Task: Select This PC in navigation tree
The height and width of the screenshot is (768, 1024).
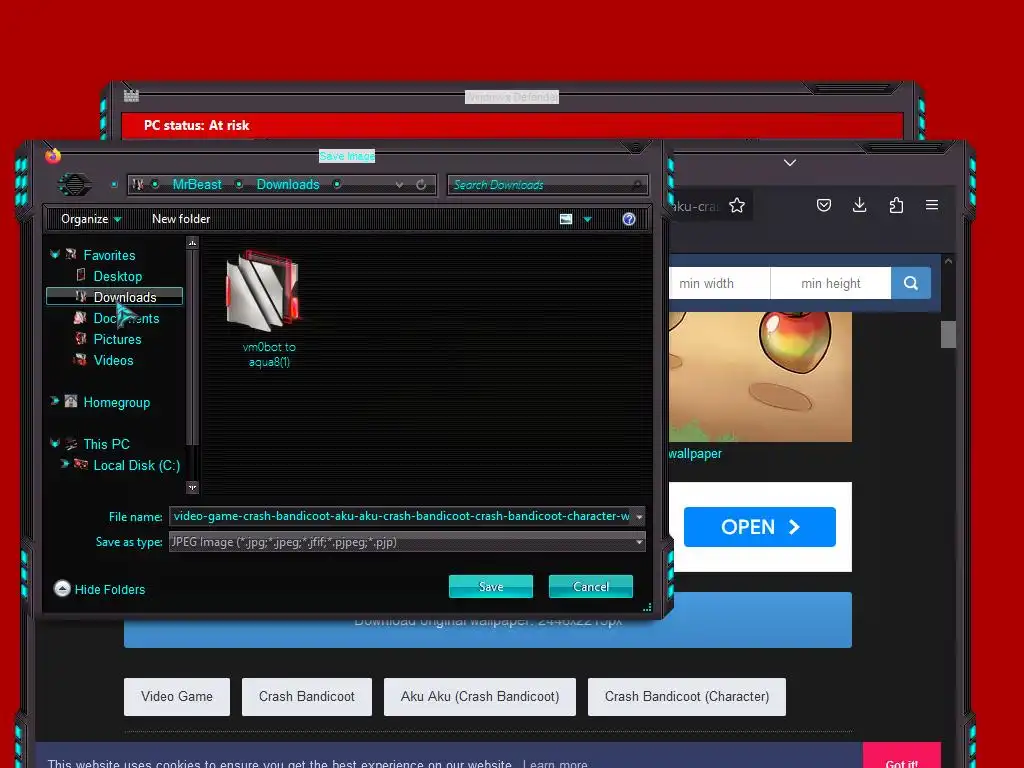Action: click(x=106, y=444)
